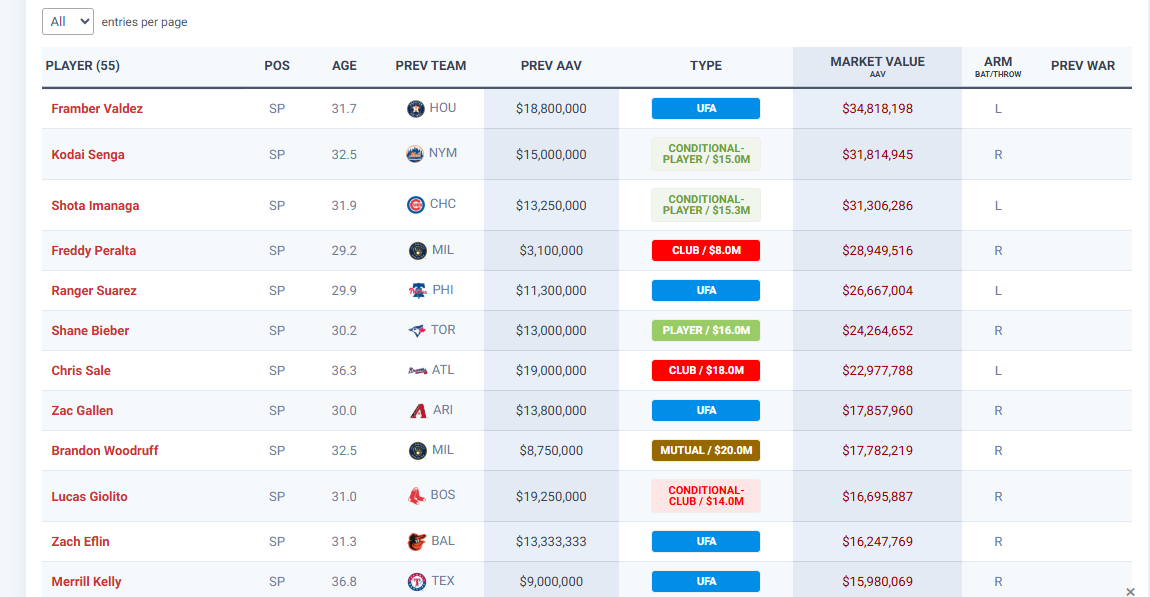Close the overlay with the bottom-right X
Screen dimensions: 1150x597
pyautogui.click(x=1130, y=591)
